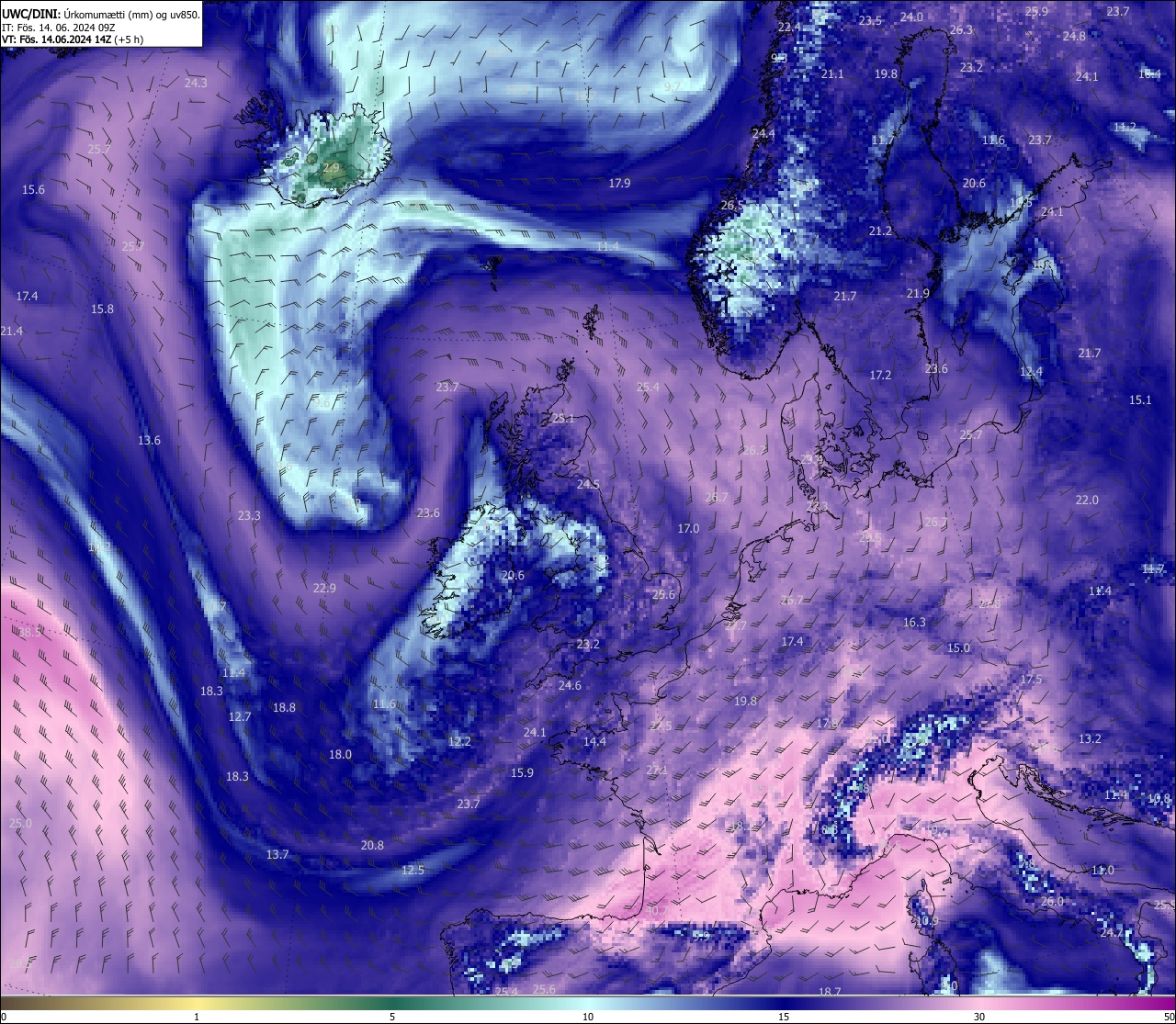Click the 15.9 value on the map

point(522,772)
